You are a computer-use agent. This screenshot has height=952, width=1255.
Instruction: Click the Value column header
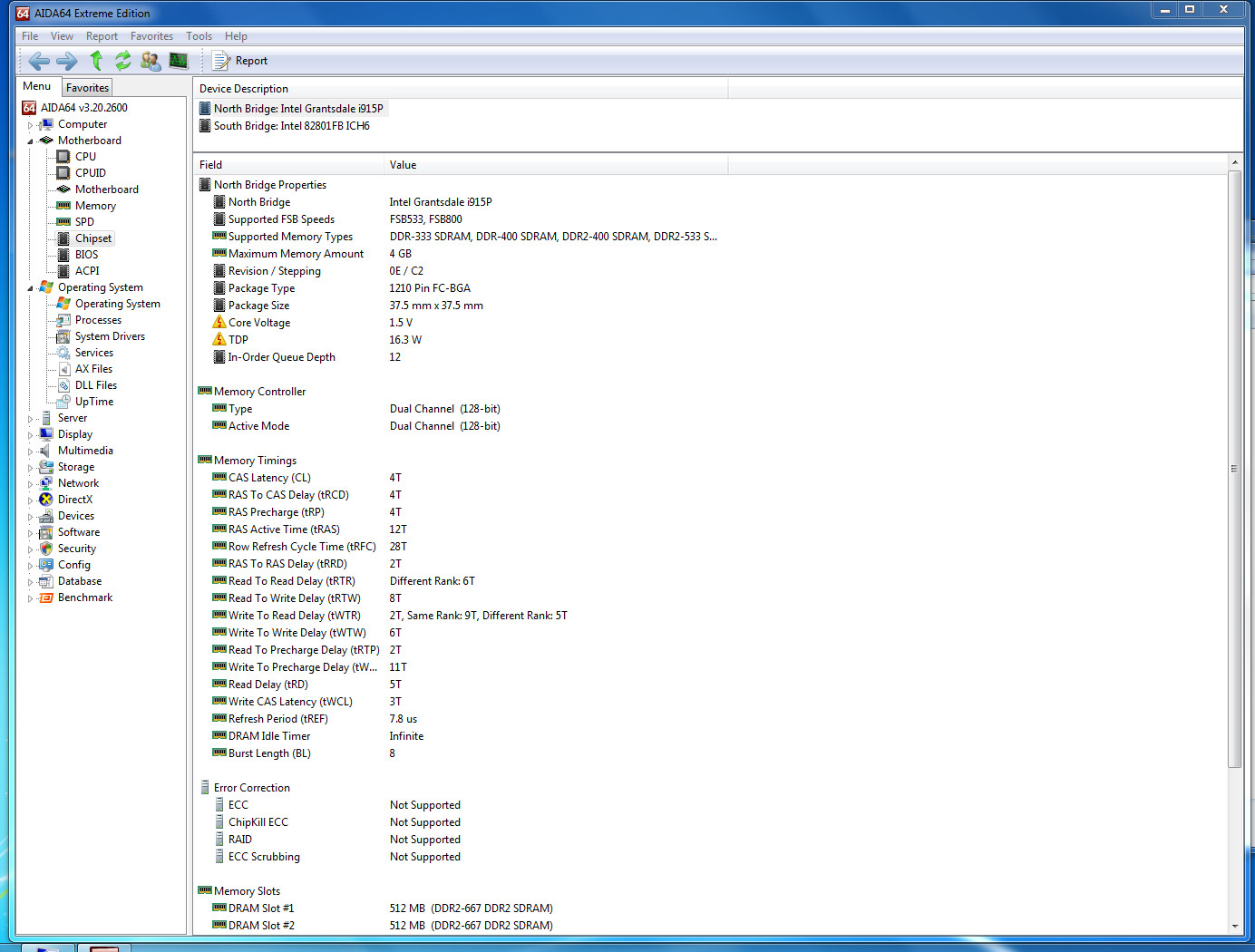click(404, 165)
